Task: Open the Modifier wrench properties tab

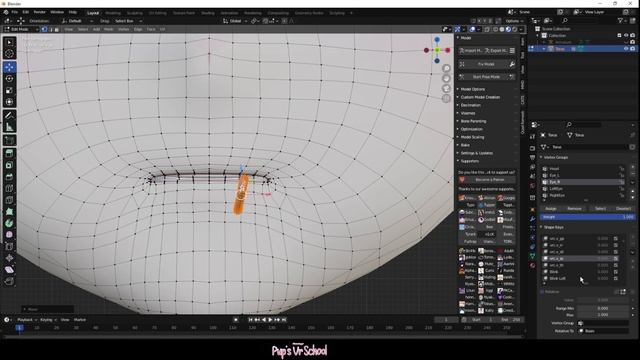Action: (x=533, y=219)
